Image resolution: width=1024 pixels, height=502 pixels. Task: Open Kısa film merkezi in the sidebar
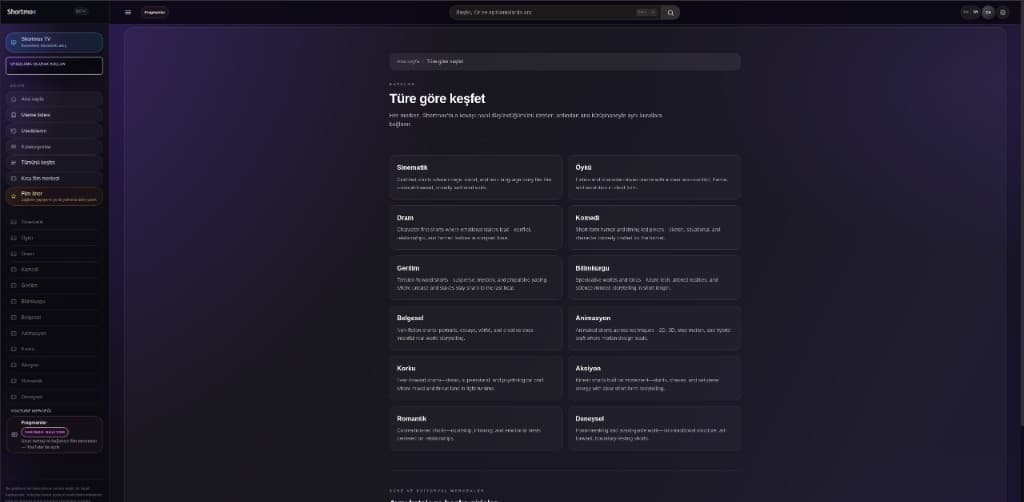[x=54, y=178]
